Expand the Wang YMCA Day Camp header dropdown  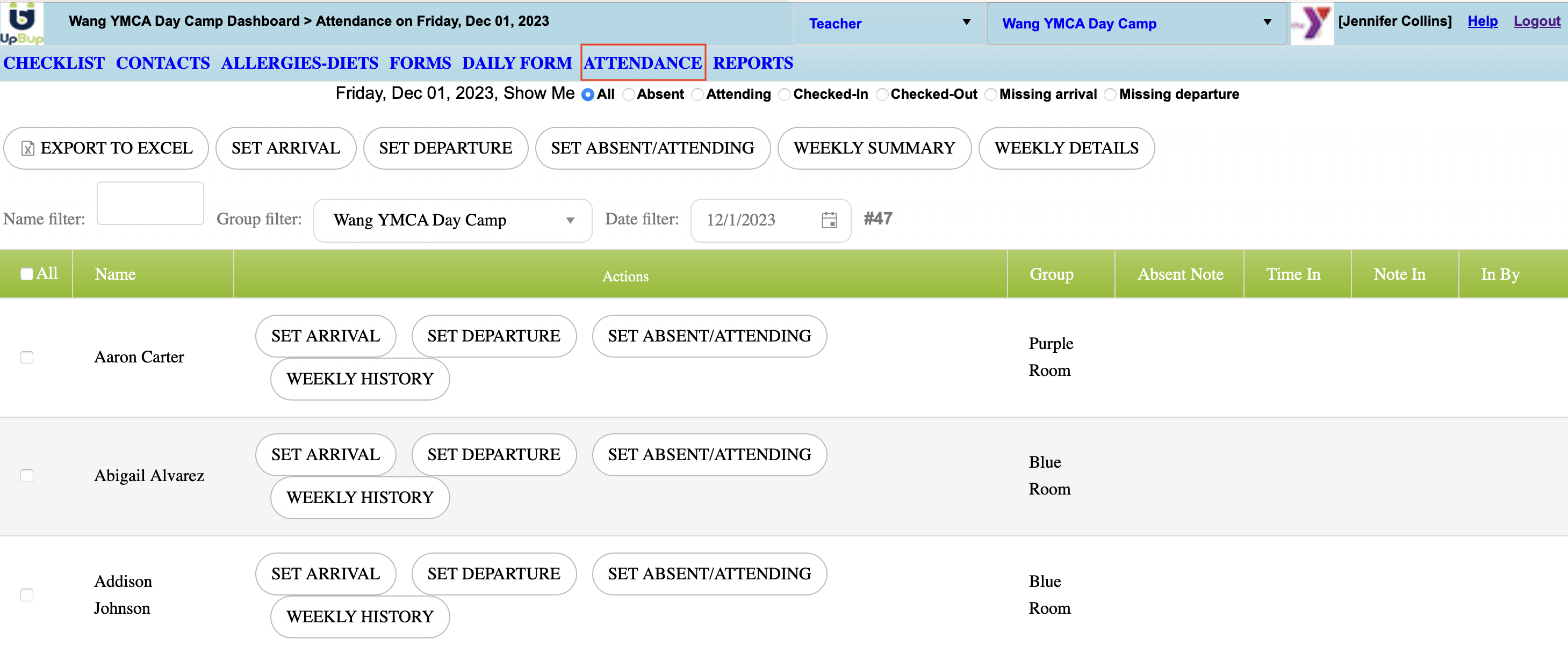click(1136, 23)
